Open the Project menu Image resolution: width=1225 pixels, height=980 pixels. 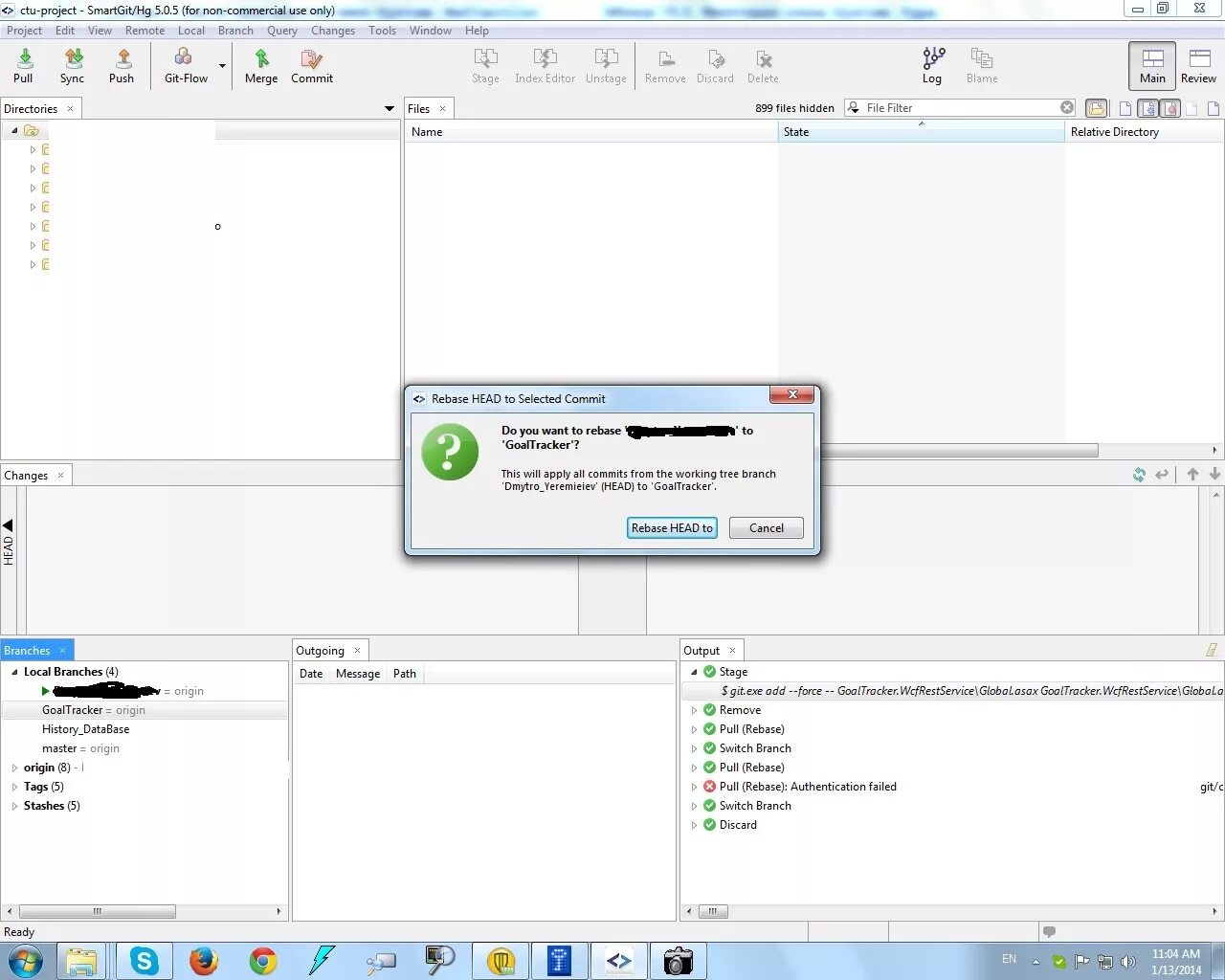click(x=24, y=30)
